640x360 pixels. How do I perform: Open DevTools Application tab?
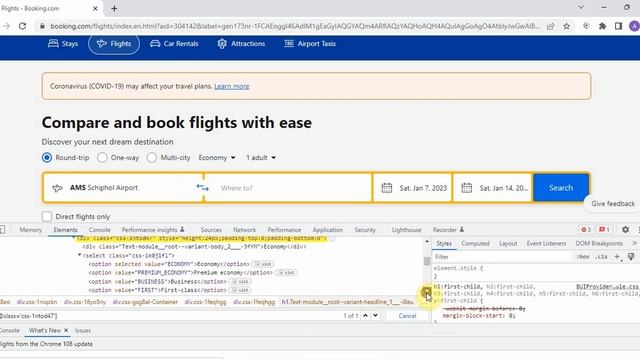point(328,230)
